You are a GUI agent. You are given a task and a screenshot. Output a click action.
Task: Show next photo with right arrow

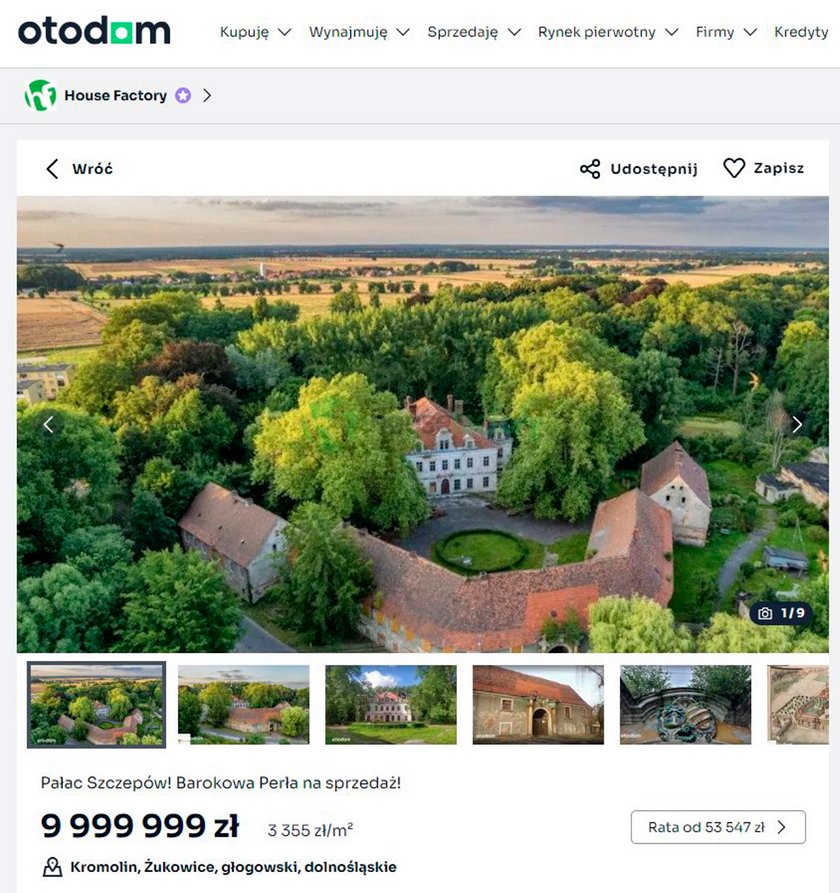(797, 424)
